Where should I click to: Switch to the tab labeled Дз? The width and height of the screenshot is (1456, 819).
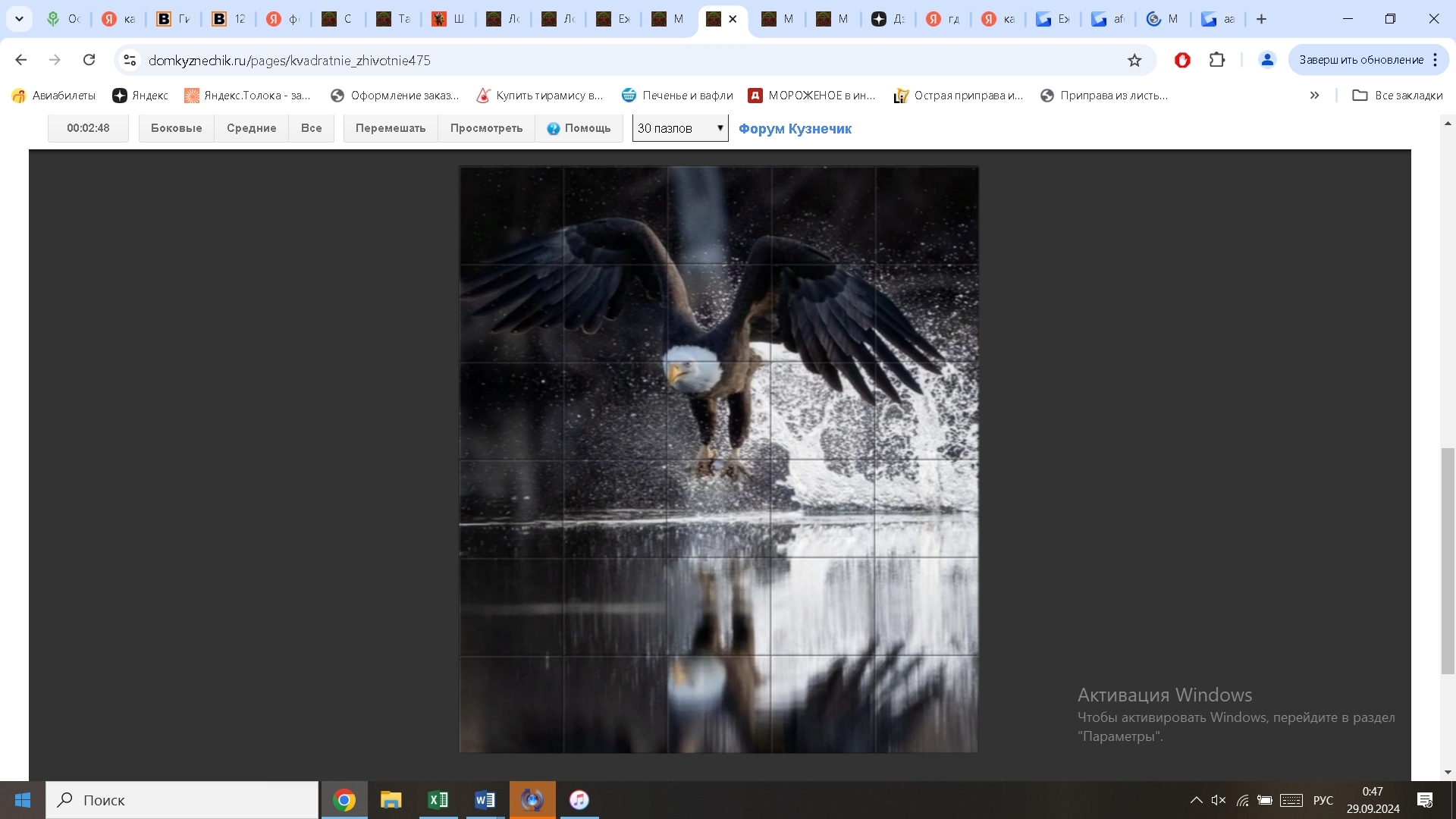point(889,19)
